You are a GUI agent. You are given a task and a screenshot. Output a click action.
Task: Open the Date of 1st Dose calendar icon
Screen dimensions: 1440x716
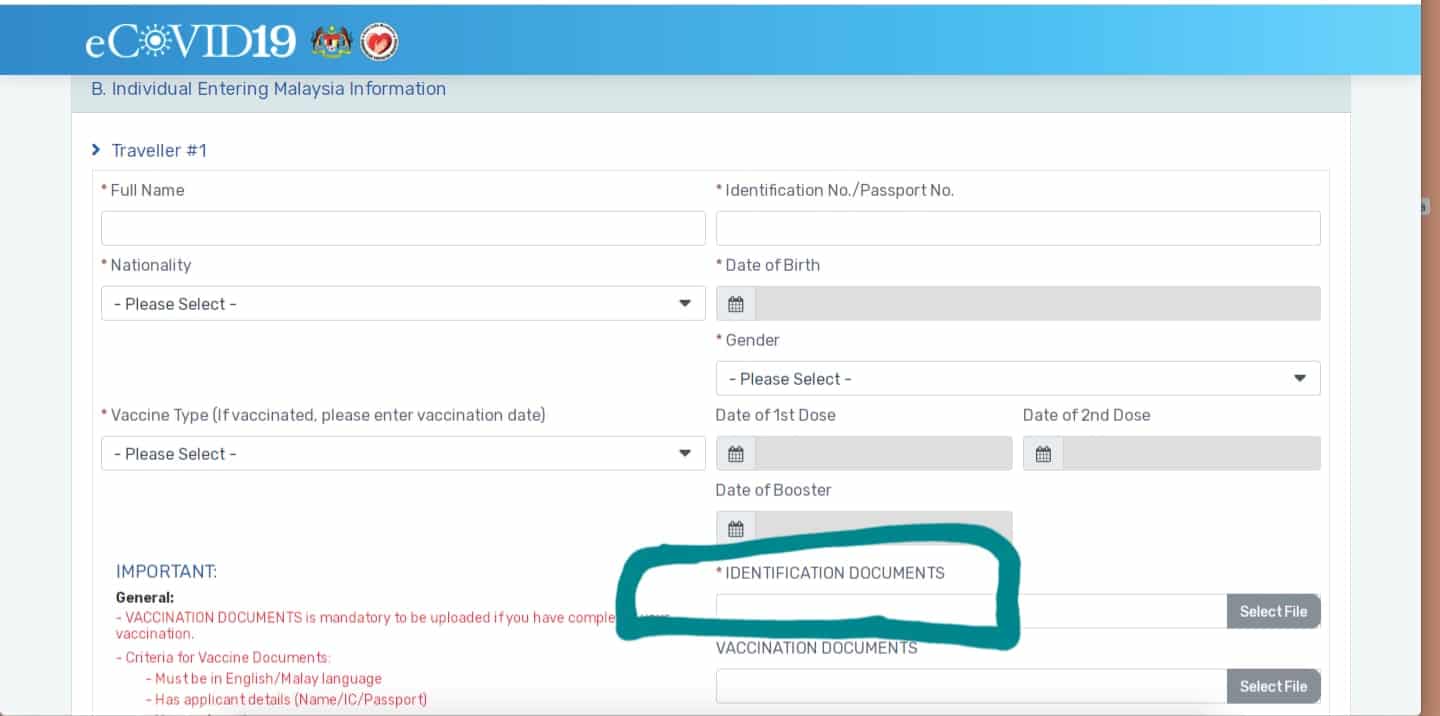736,454
